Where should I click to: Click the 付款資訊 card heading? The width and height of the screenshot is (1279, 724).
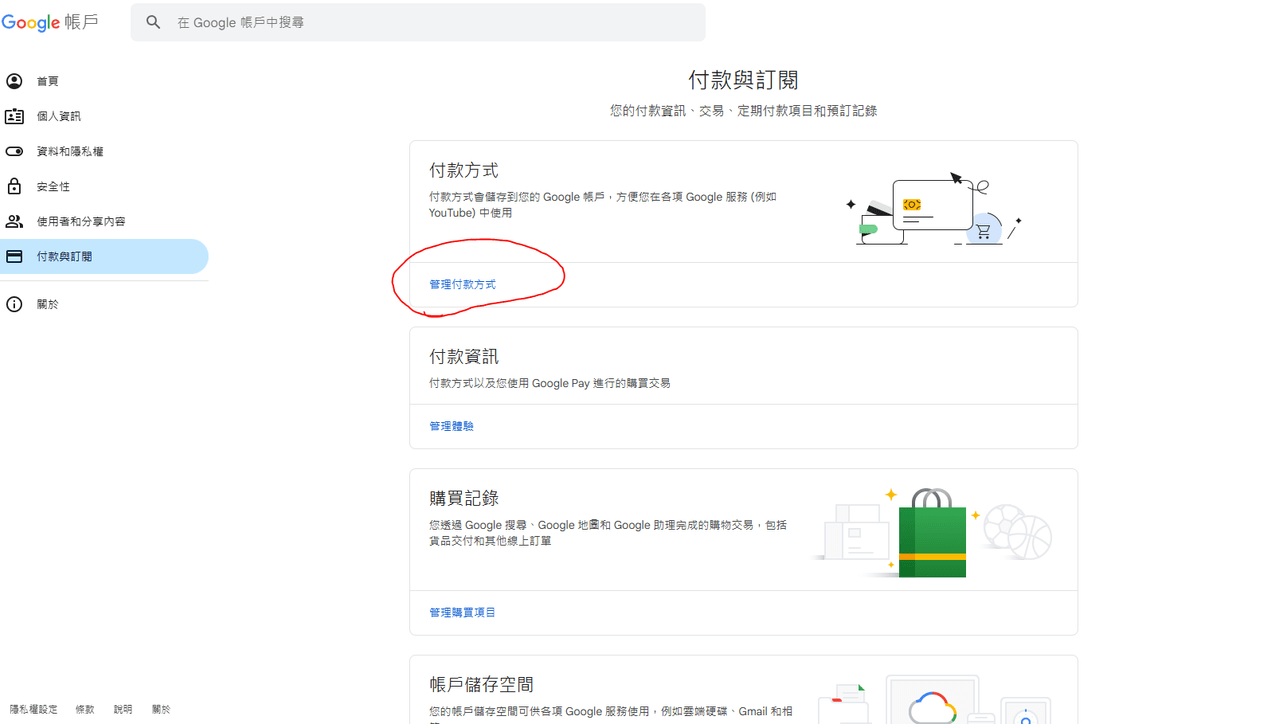[x=463, y=356]
